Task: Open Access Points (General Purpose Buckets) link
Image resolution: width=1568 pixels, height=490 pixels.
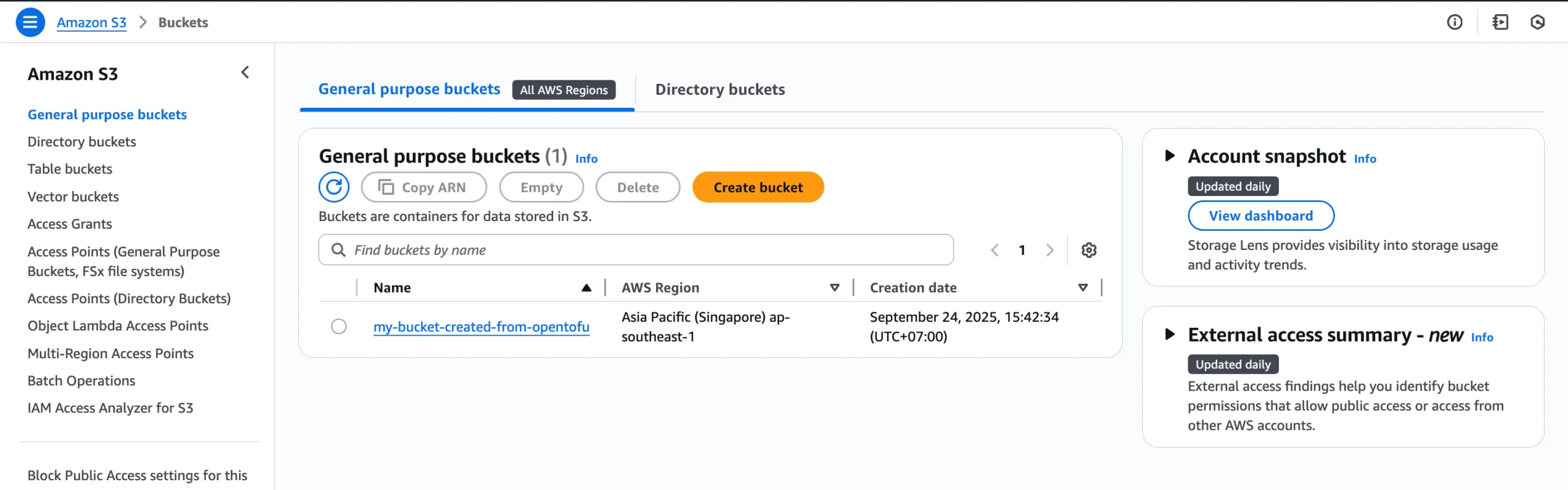Action: (x=123, y=262)
